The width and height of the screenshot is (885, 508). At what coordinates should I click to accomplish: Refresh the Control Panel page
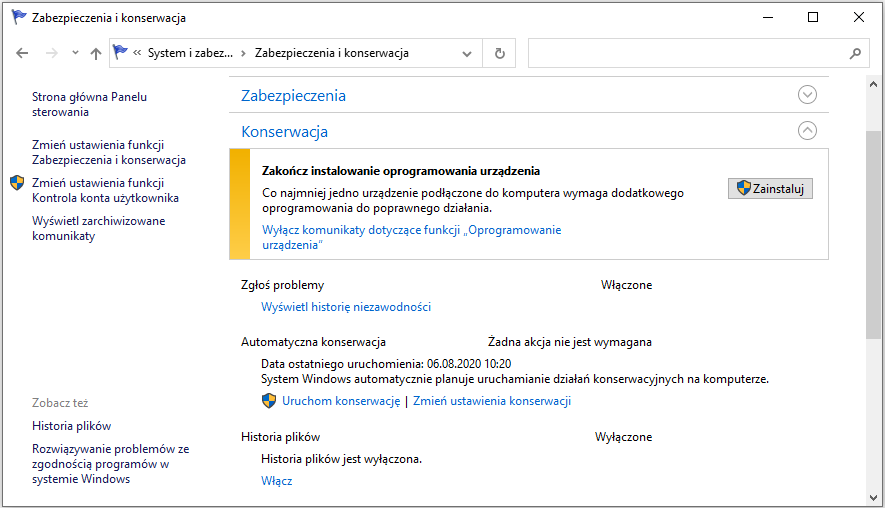[500, 53]
